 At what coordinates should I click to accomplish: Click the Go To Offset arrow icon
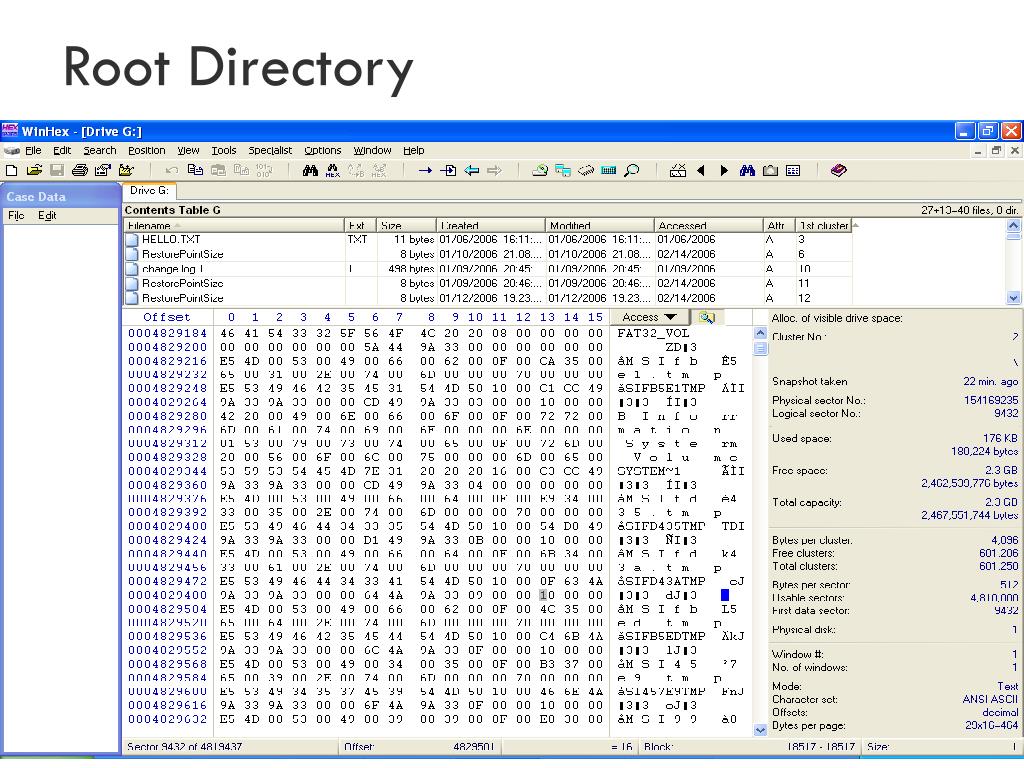pyautogui.click(x=425, y=171)
